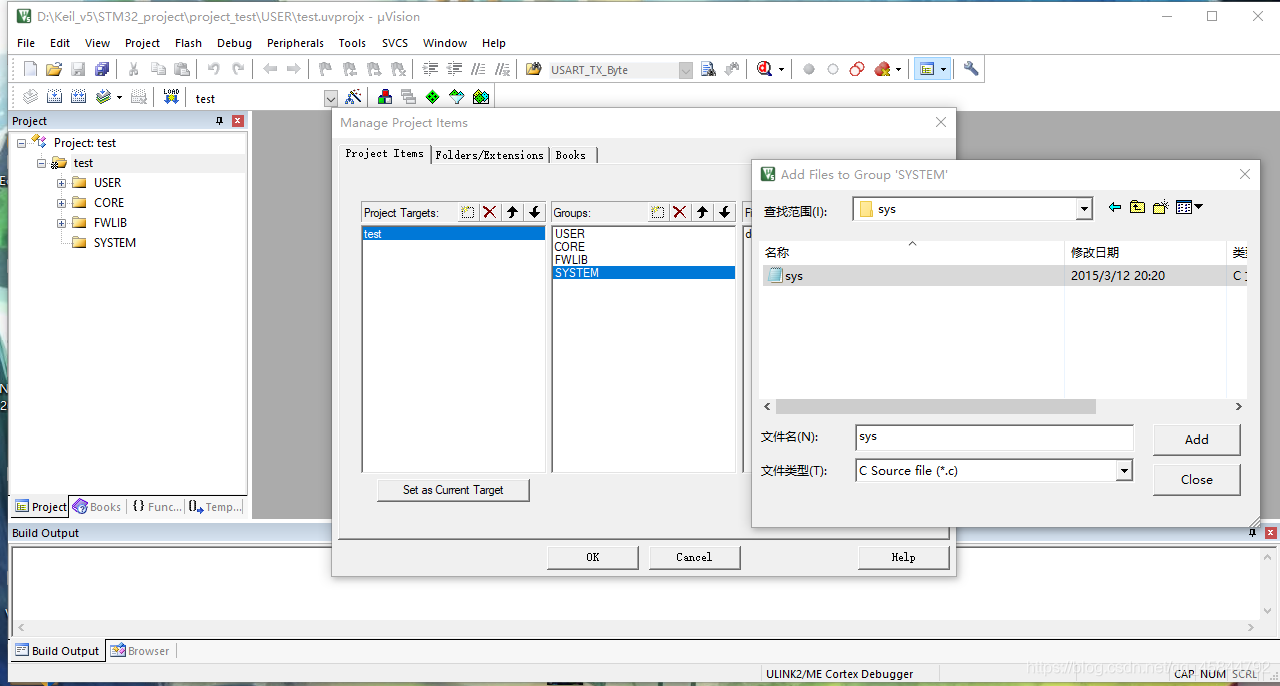This screenshot has width=1280, height=686.
Task: Collapse the test target node
Action: [x=41, y=163]
